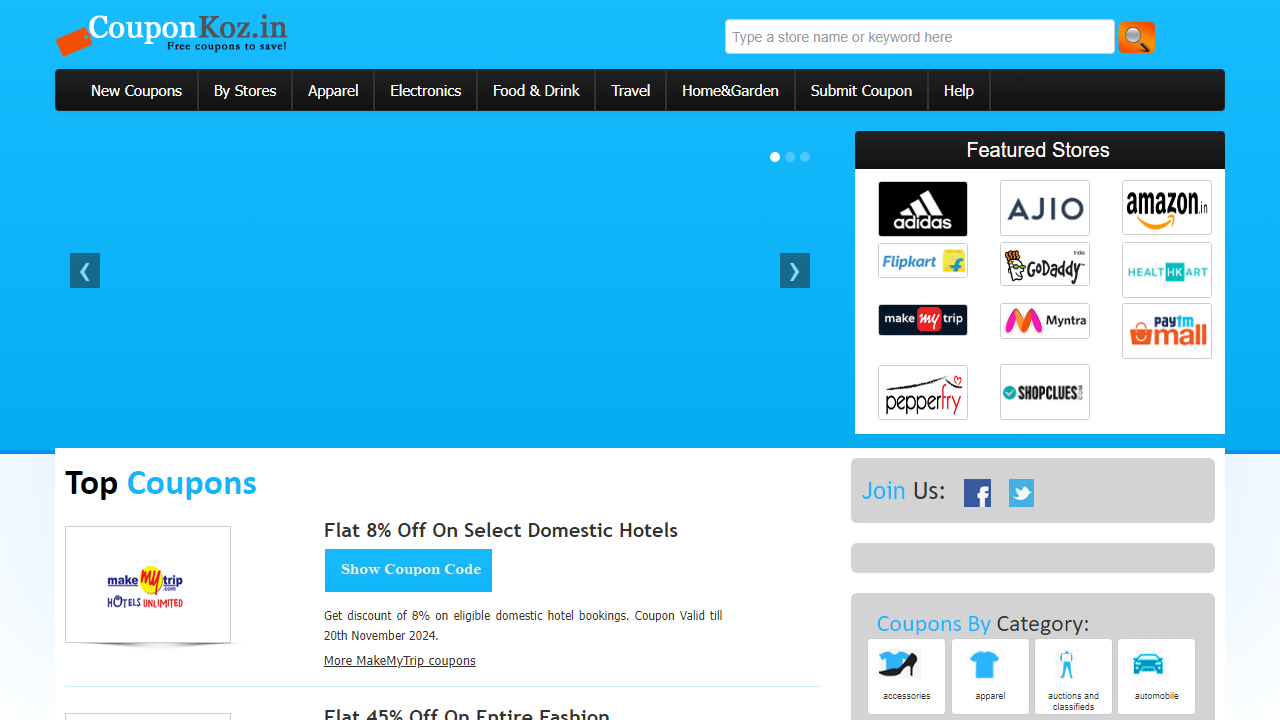Go back with the left slider arrow
Viewport: 1280px width, 720px height.
(x=85, y=271)
